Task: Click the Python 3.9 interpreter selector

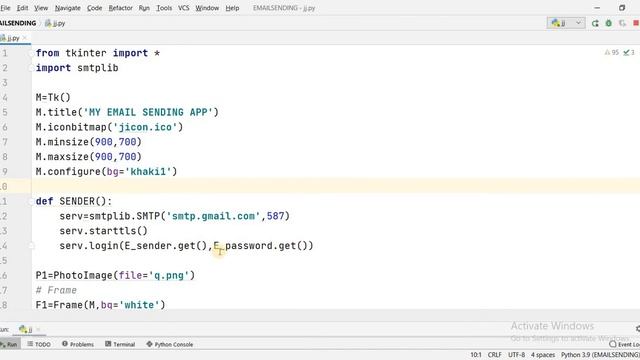Action: tap(600, 355)
